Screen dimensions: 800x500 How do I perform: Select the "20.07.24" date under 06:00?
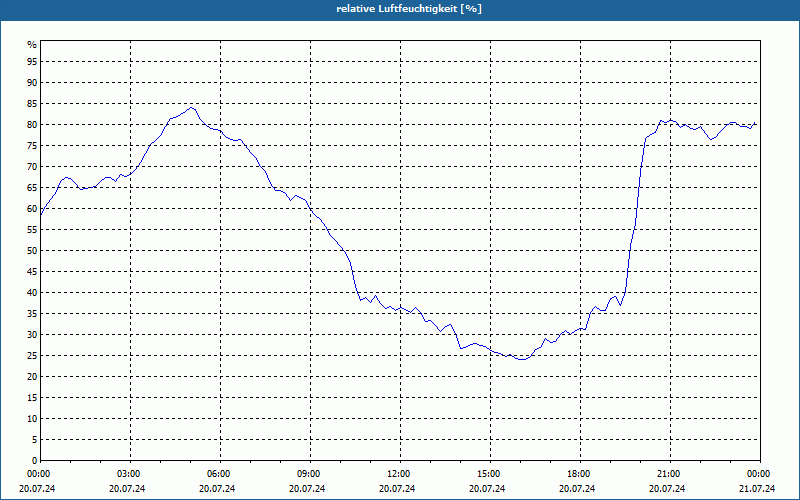click(x=217, y=489)
